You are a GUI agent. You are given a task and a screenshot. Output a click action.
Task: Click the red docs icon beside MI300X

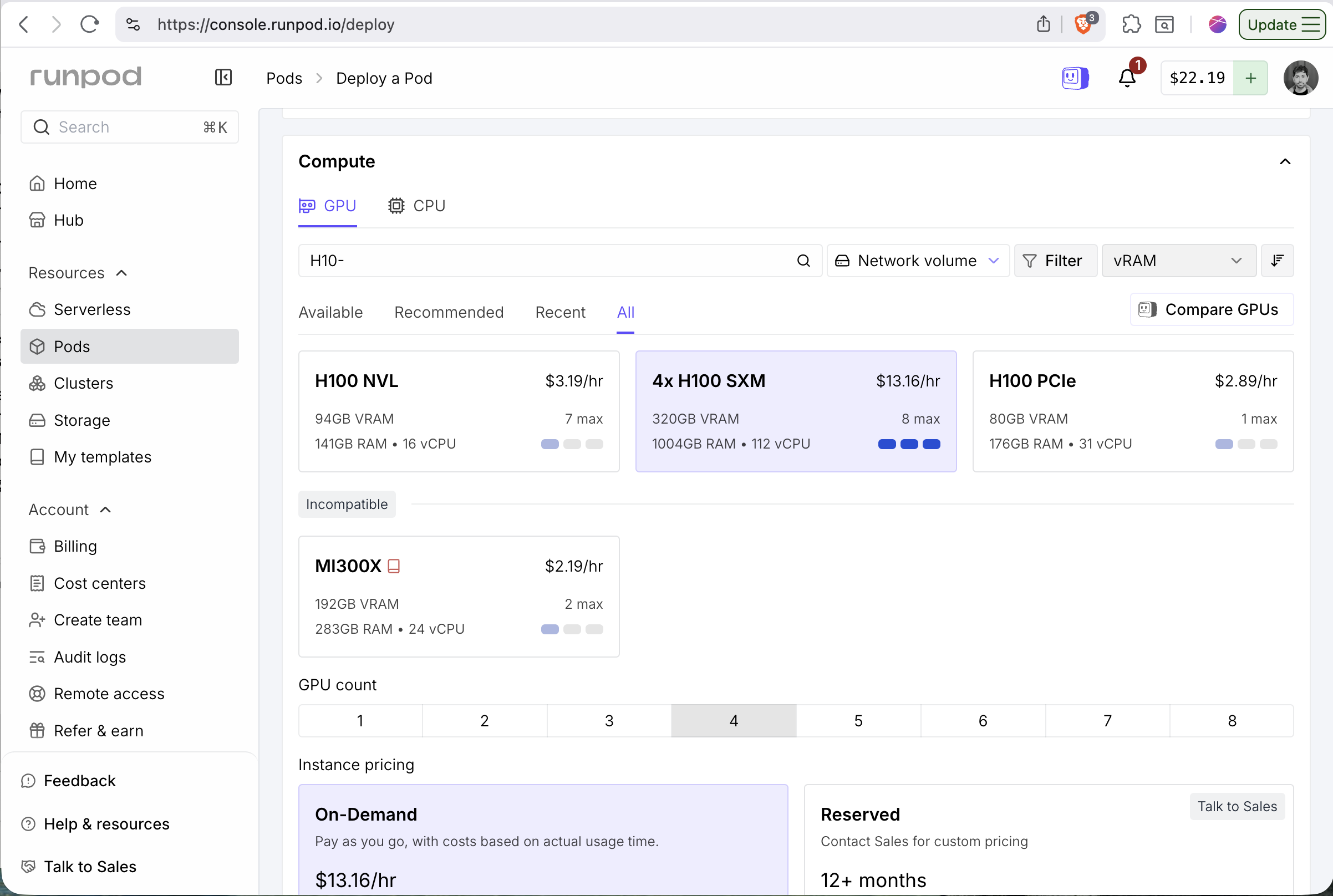coord(394,566)
